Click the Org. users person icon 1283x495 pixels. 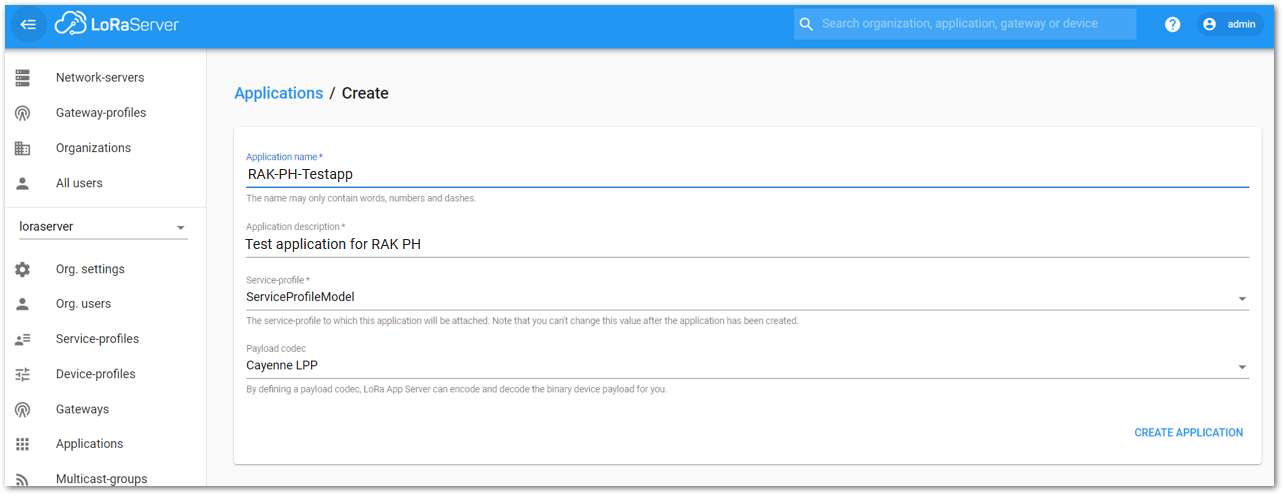point(23,304)
